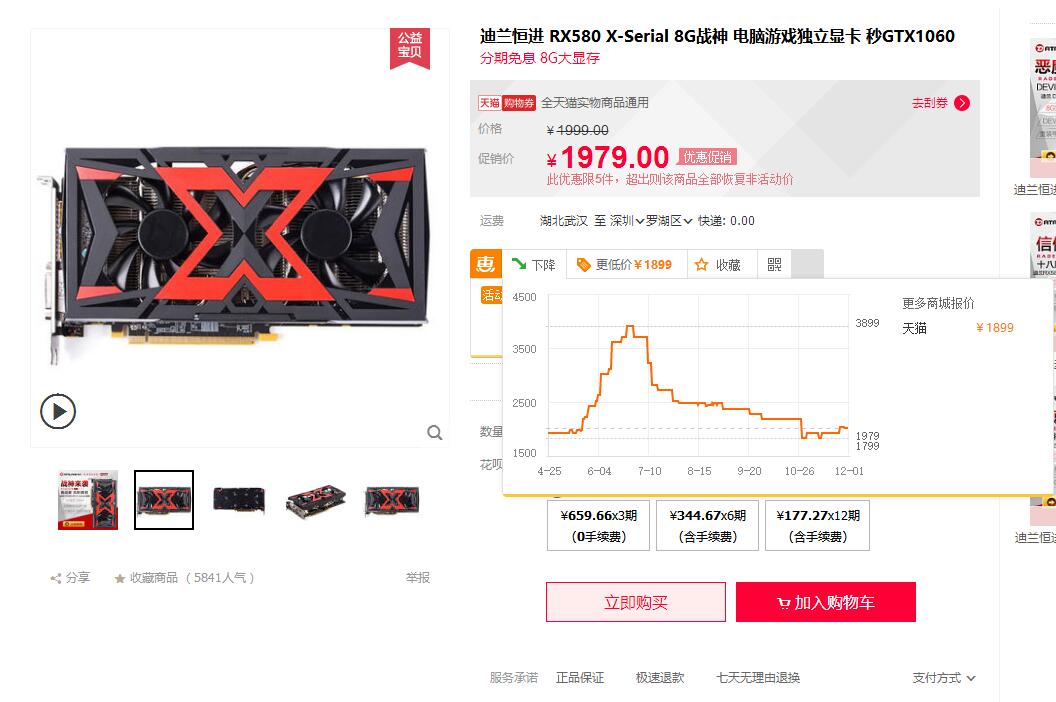
Task: Click the 收藏商品 star under the thumbnails
Action: (x=120, y=578)
